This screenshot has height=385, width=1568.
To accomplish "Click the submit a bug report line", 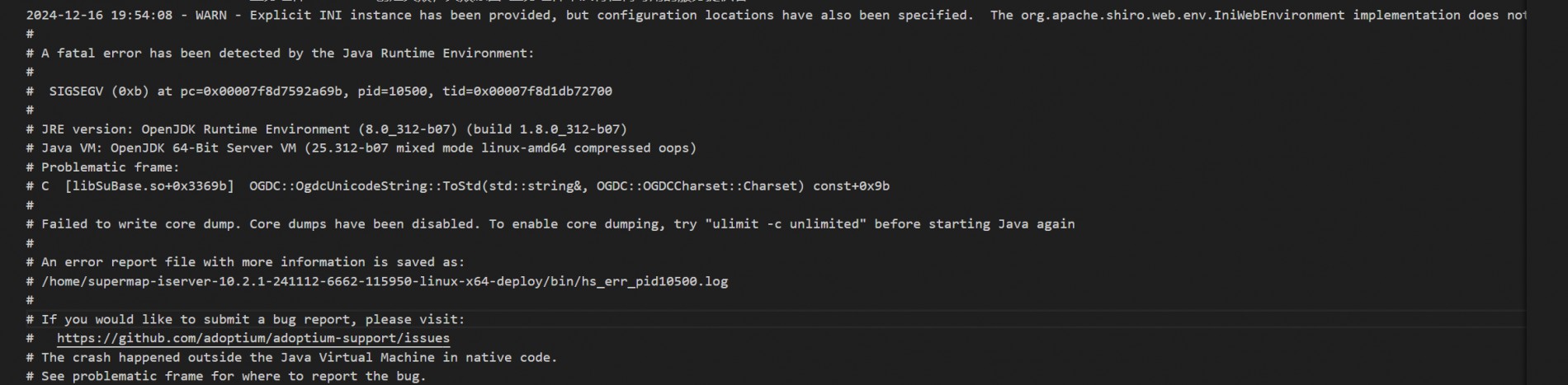I will (246, 319).
